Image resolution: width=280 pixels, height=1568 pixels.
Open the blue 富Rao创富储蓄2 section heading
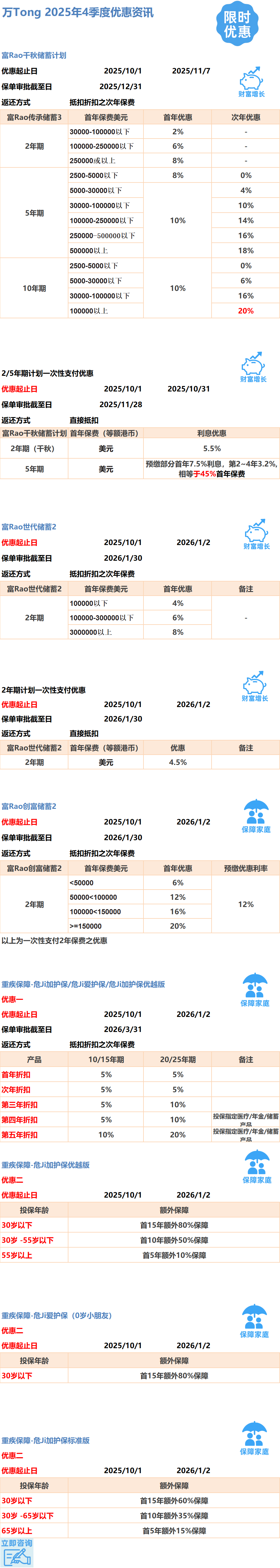(29, 806)
